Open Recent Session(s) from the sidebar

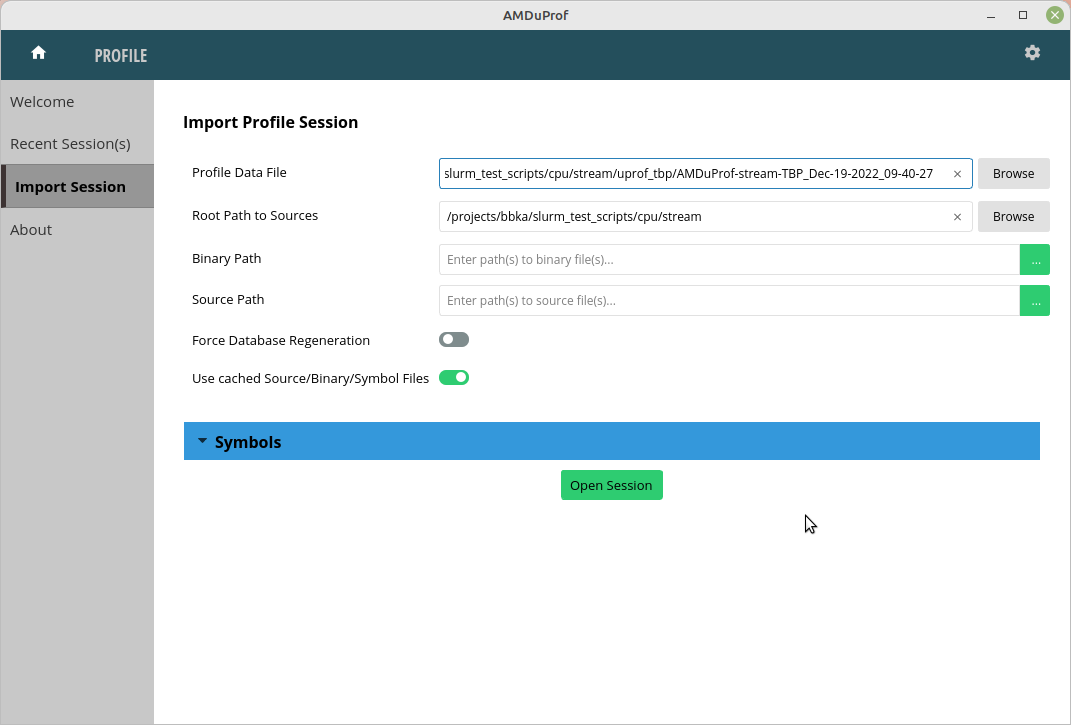click(x=70, y=143)
